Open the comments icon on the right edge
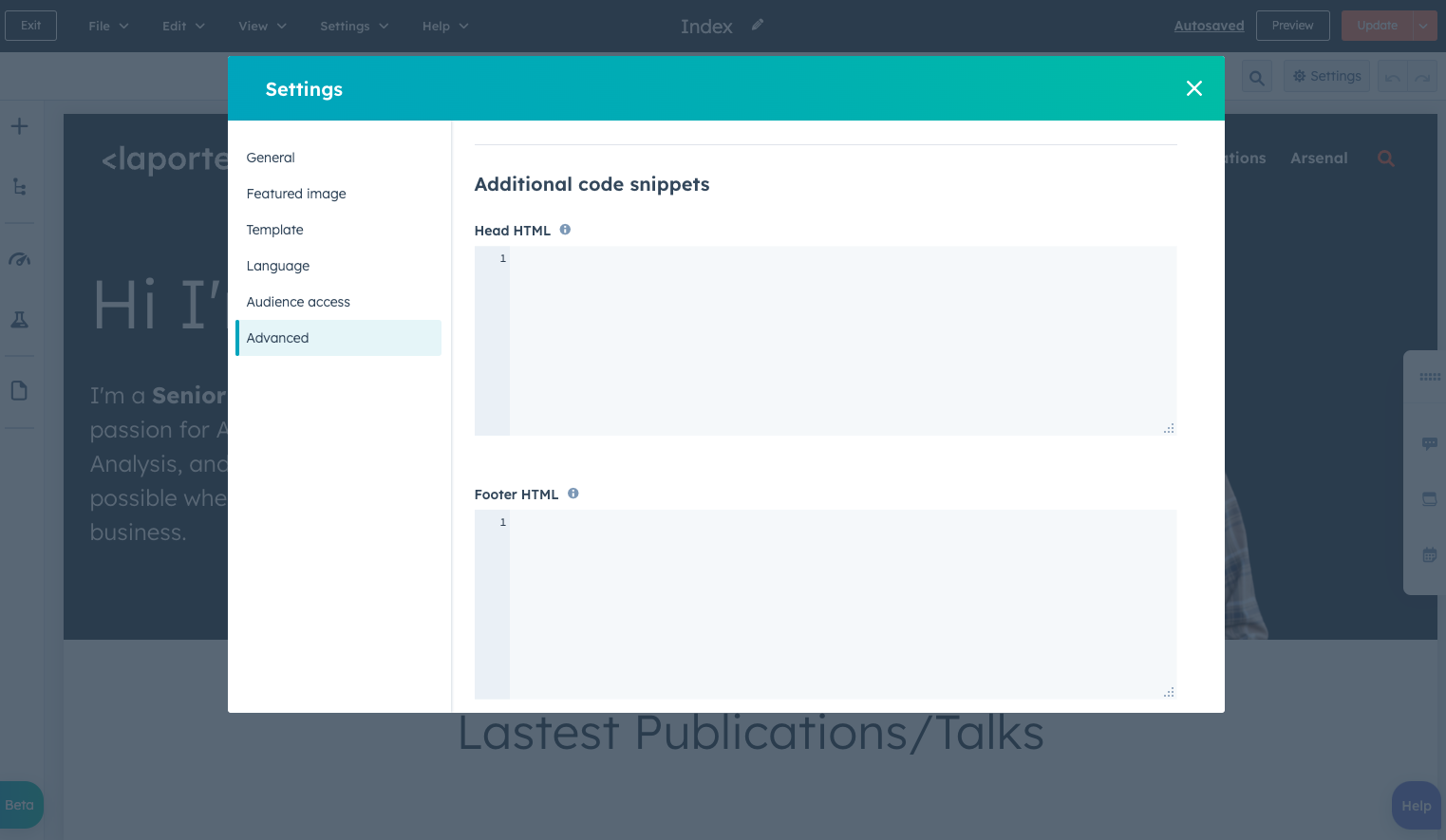Screen dimensions: 1446x840 1430,443
